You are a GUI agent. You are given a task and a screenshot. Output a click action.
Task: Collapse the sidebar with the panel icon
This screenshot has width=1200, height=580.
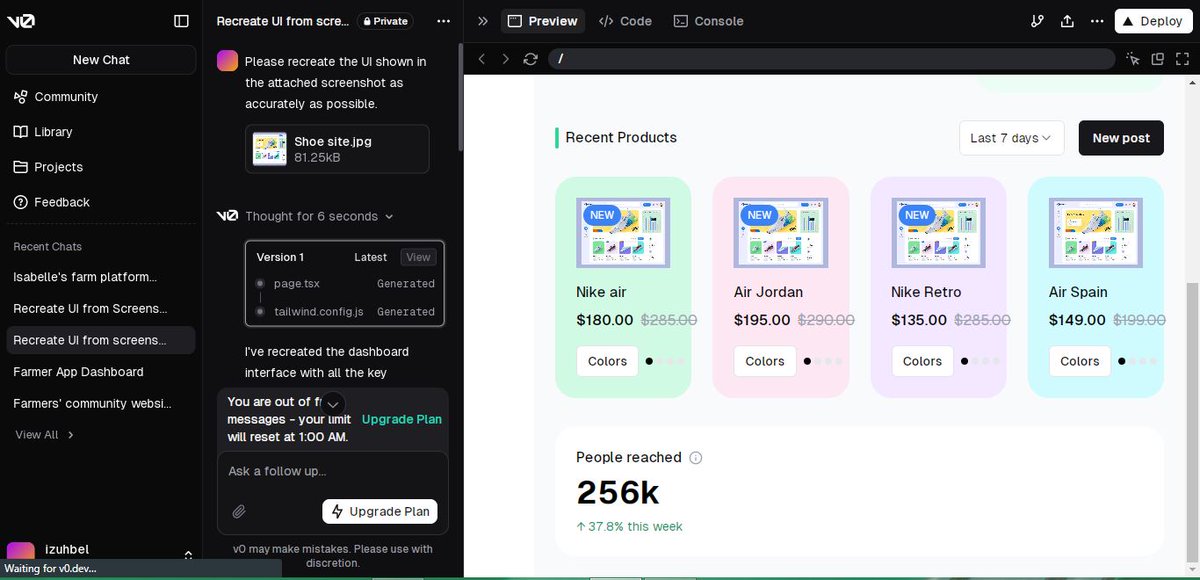(x=181, y=21)
